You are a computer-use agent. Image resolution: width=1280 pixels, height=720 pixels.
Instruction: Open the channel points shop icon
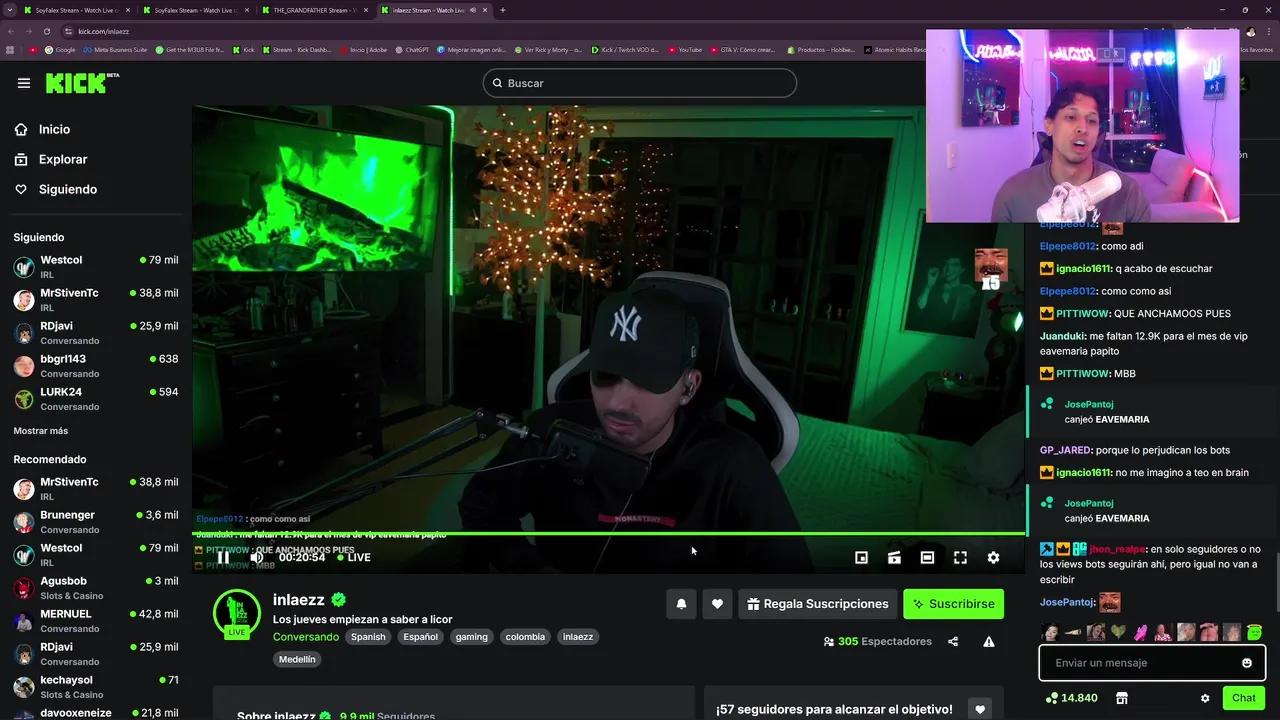[1122, 698]
